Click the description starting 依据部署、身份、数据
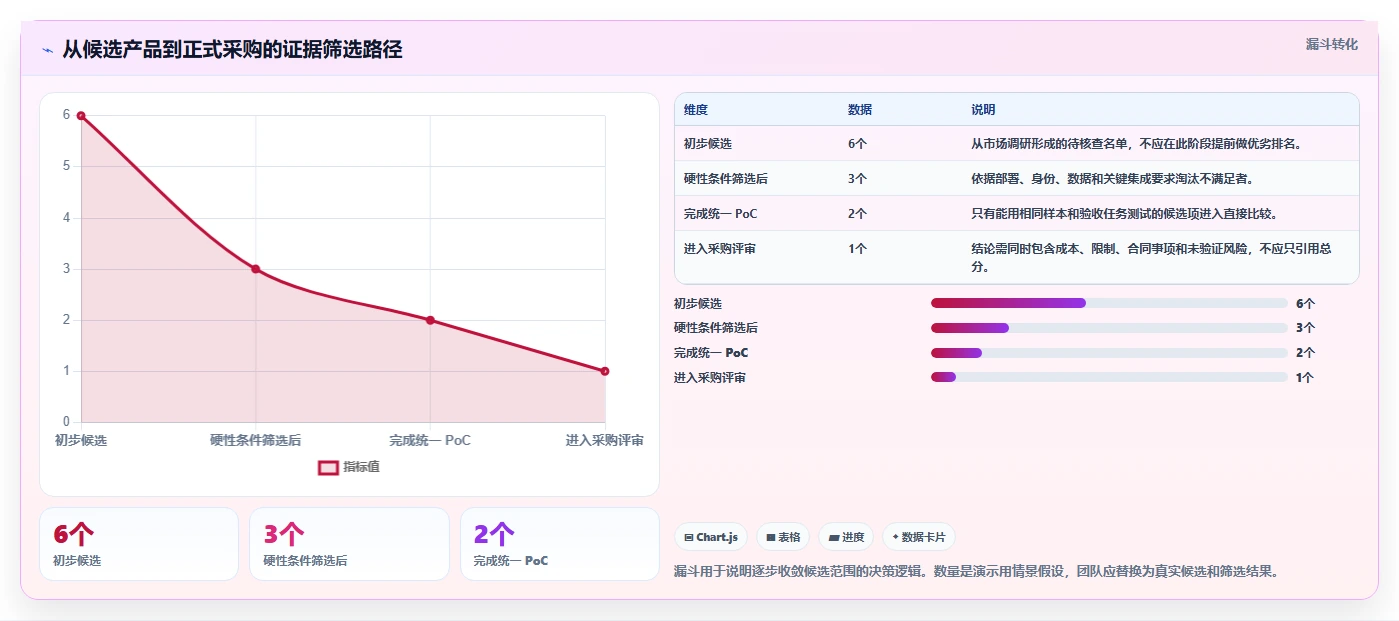The image size is (1399, 621). tap(1112, 179)
